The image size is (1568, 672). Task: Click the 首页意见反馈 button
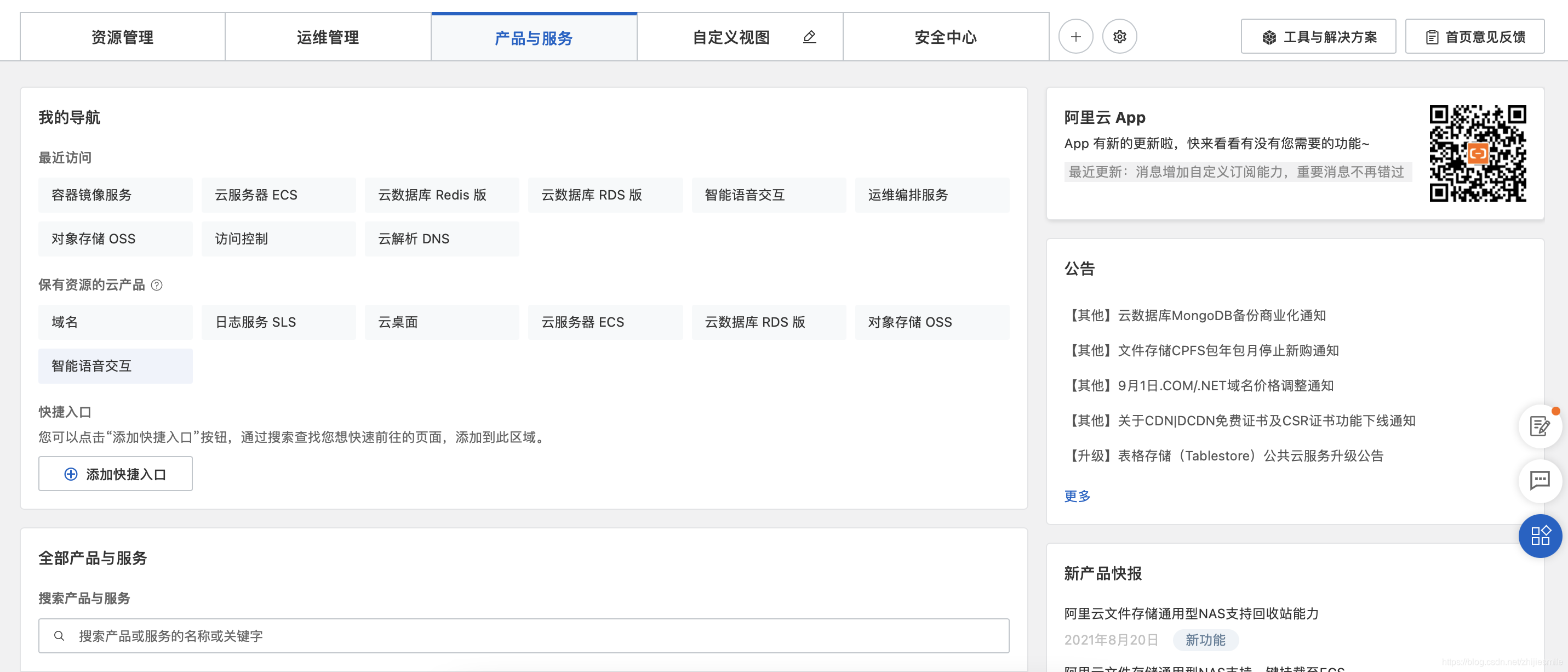tap(1474, 37)
